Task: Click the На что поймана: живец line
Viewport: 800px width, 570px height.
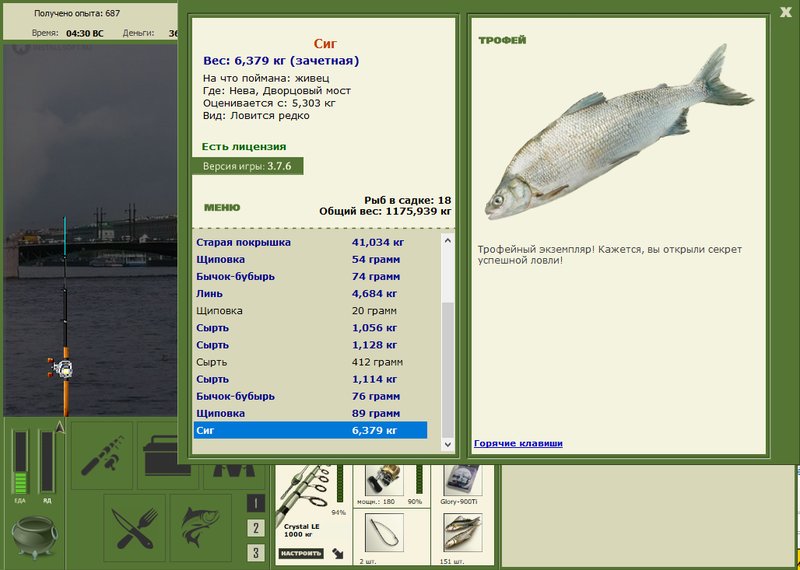Action: tap(266, 78)
